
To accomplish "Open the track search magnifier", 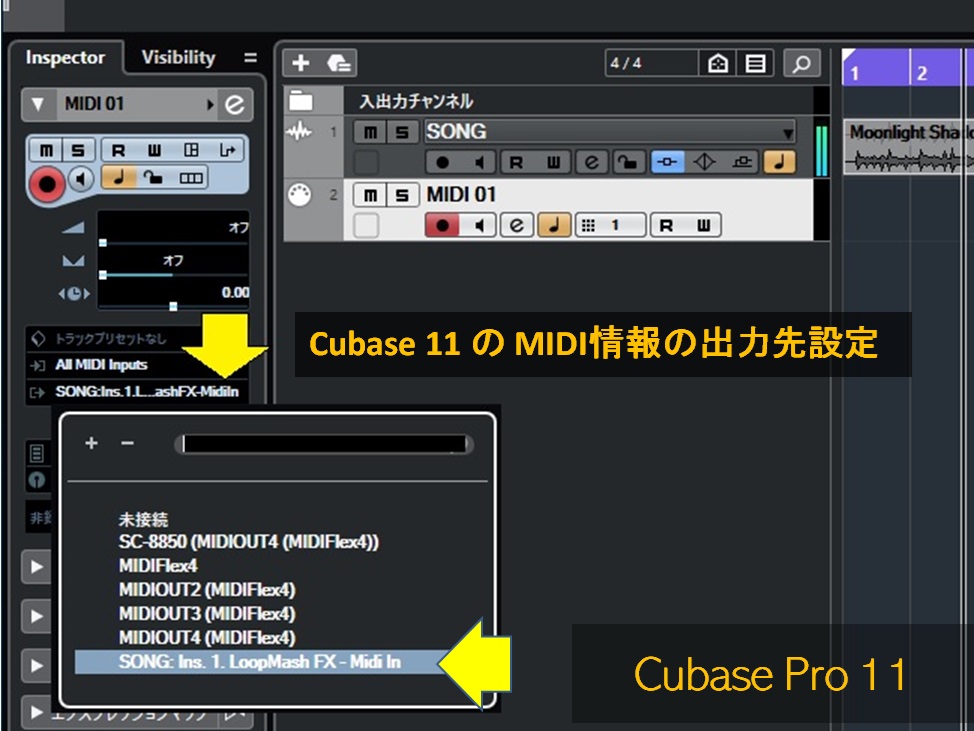I will (x=801, y=63).
